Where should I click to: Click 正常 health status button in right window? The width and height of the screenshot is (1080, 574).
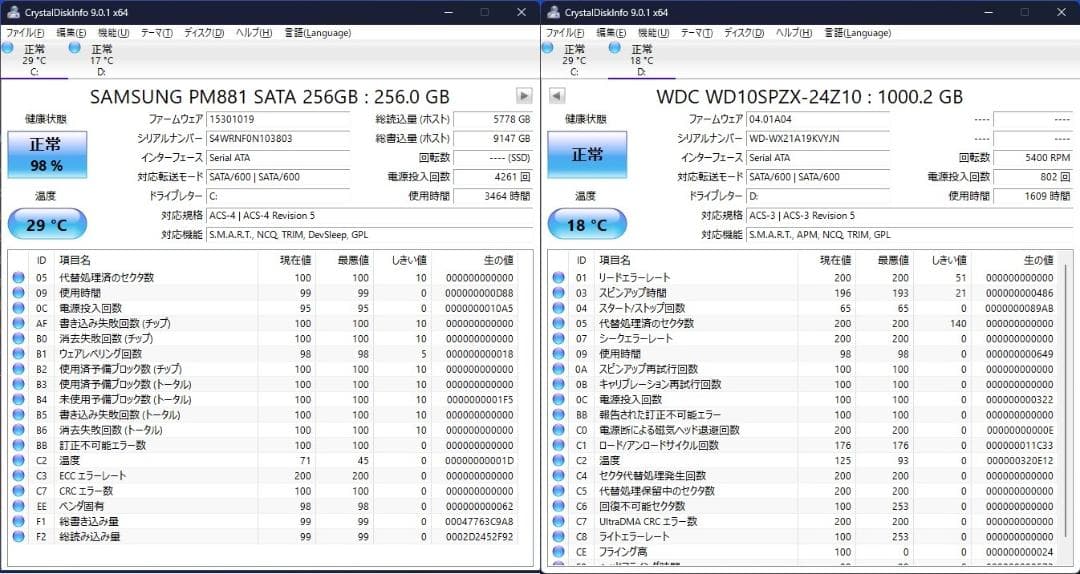click(587, 155)
